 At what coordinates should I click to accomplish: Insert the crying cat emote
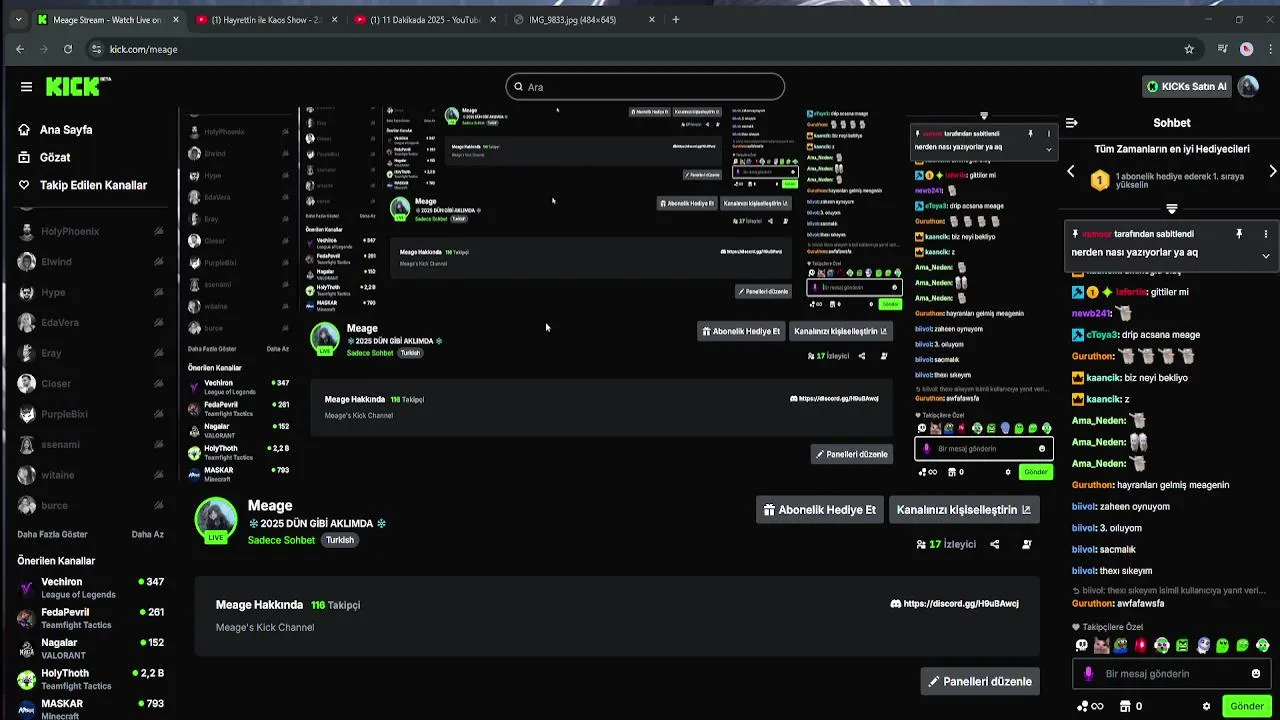pyautogui.click(x=1101, y=646)
